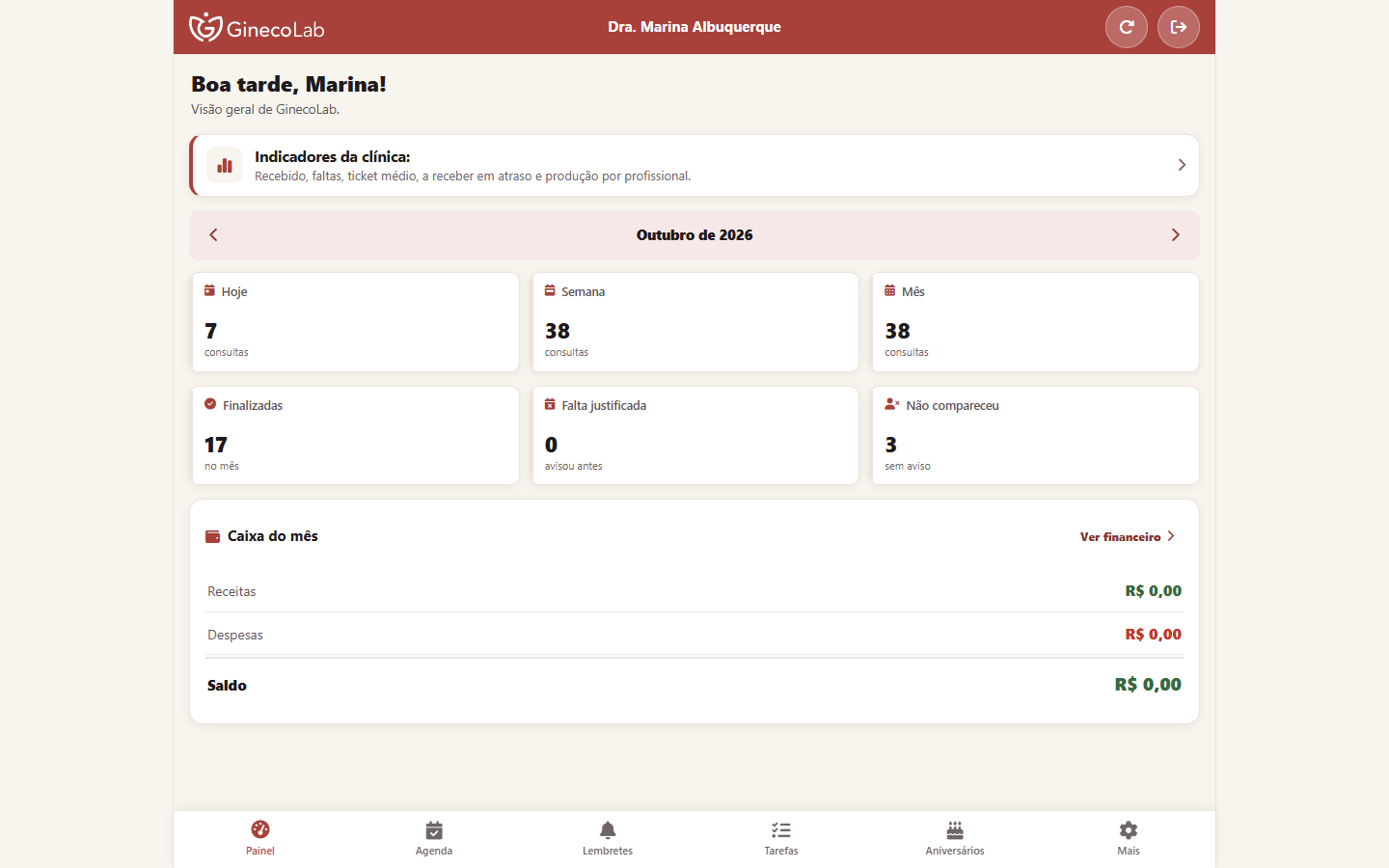The width and height of the screenshot is (1389, 868).
Task: Open the Semana consultas card
Action: (695, 322)
